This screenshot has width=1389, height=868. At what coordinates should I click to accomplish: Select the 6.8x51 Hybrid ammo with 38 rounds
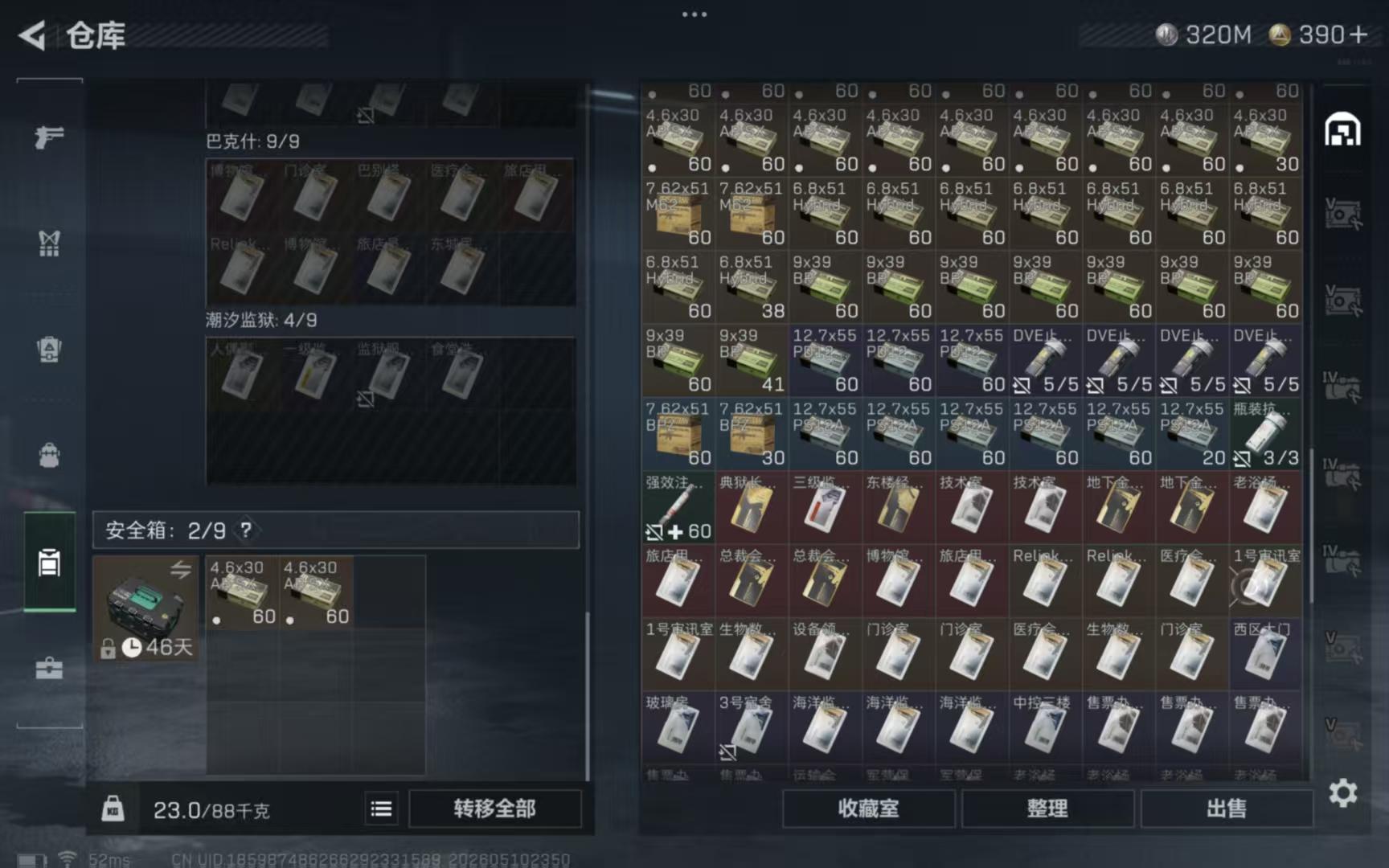[x=752, y=288]
